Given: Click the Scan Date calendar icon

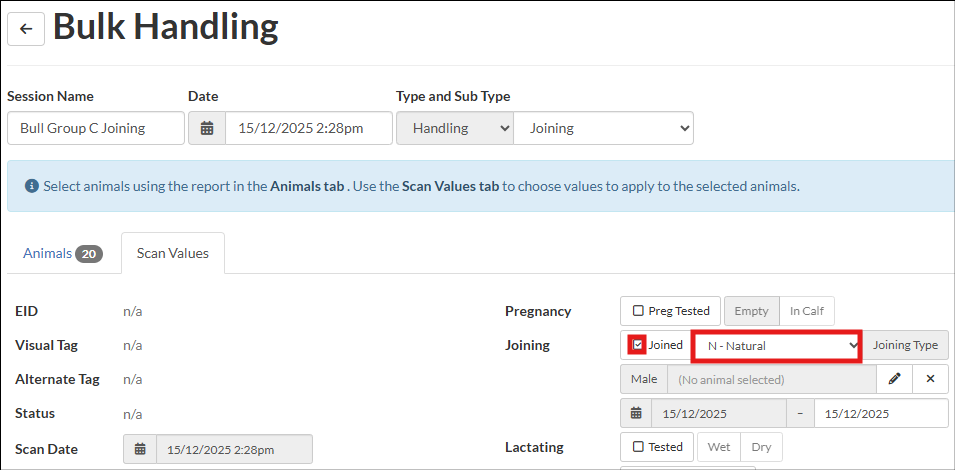Looking at the screenshot, I should click(140, 449).
